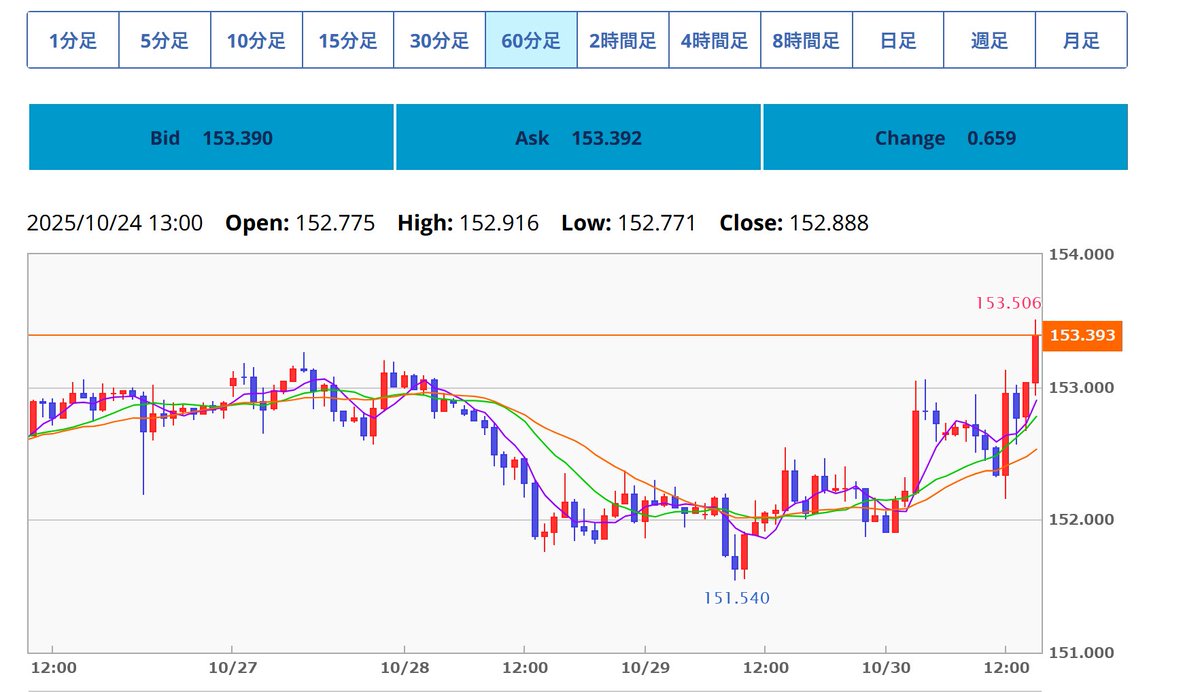Image resolution: width=1200 pixels, height=692 pixels.
Task: Open the 週足 weekly chart
Action: (989, 40)
